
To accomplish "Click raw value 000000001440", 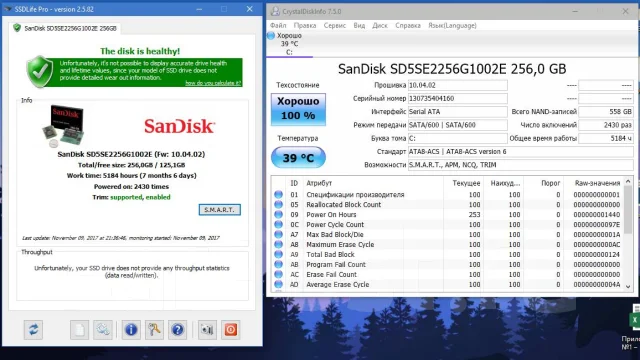I will (x=596, y=215).
